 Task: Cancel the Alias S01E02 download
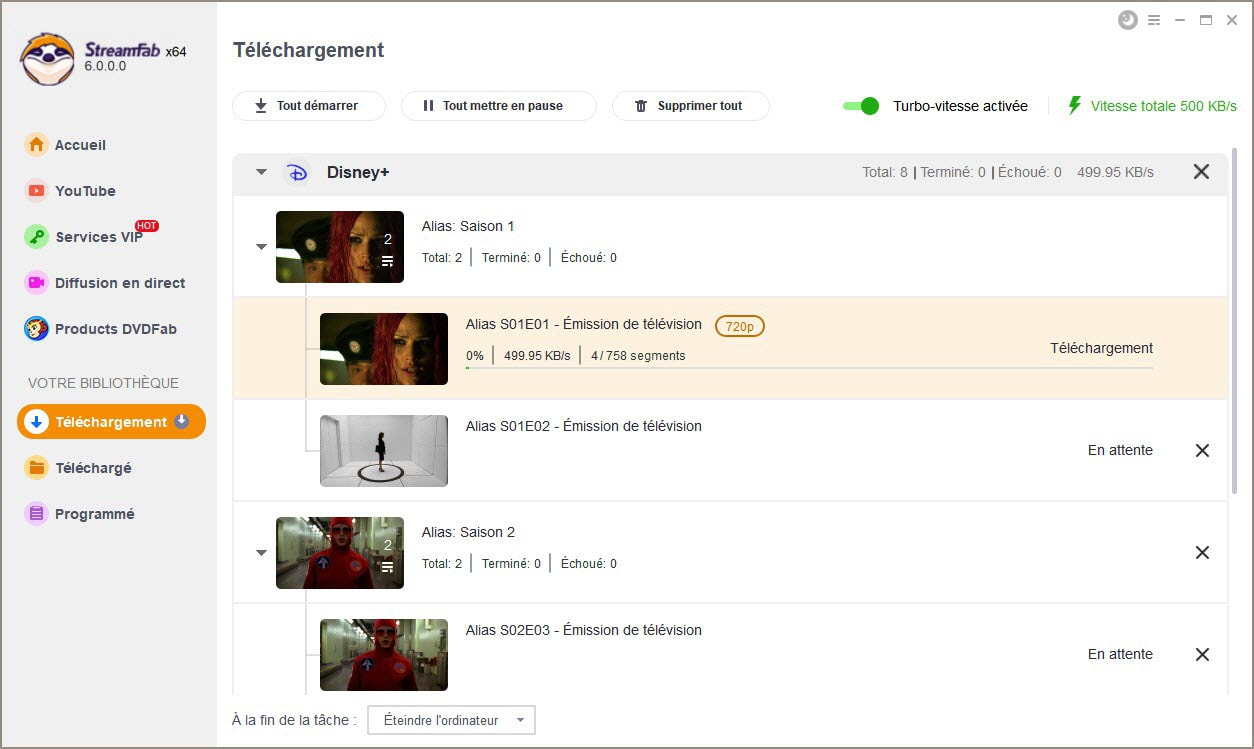click(1203, 451)
